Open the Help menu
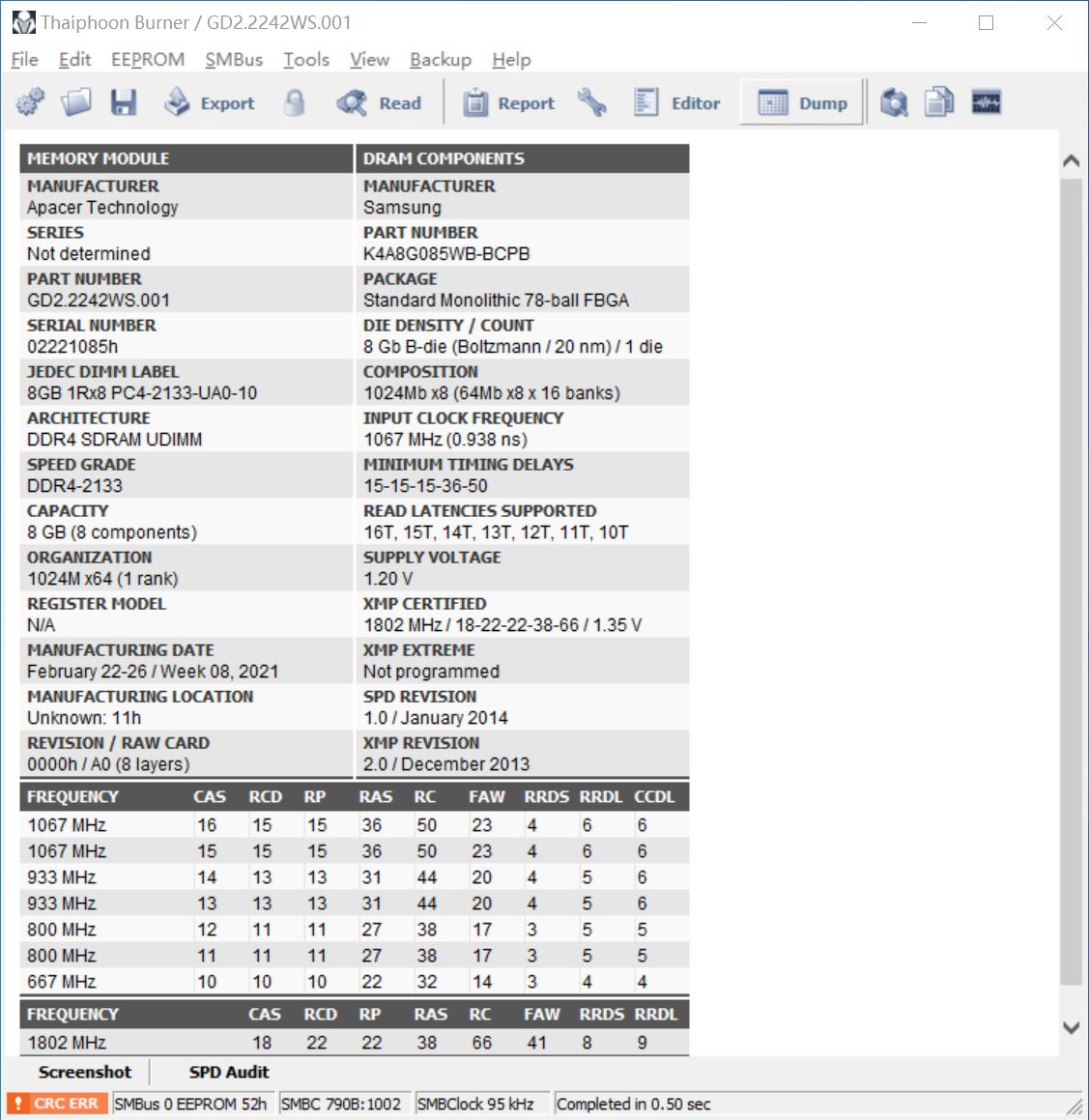This screenshot has height=1120, width=1089. [511, 59]
